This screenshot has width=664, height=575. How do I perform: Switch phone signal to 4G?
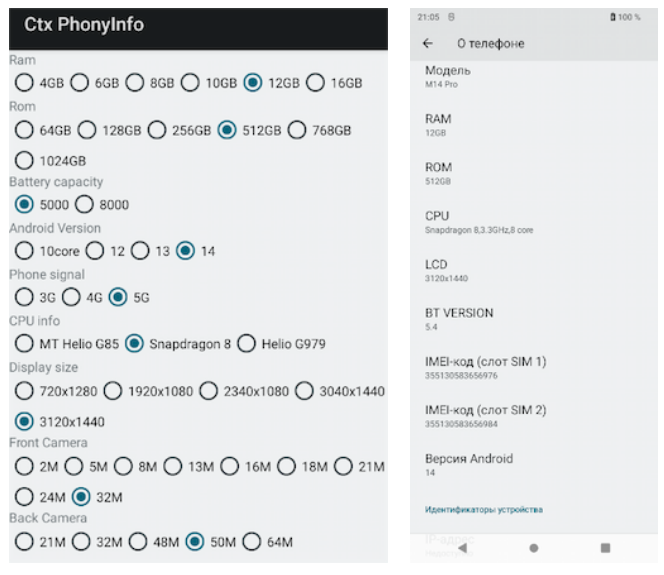point(71,297)
